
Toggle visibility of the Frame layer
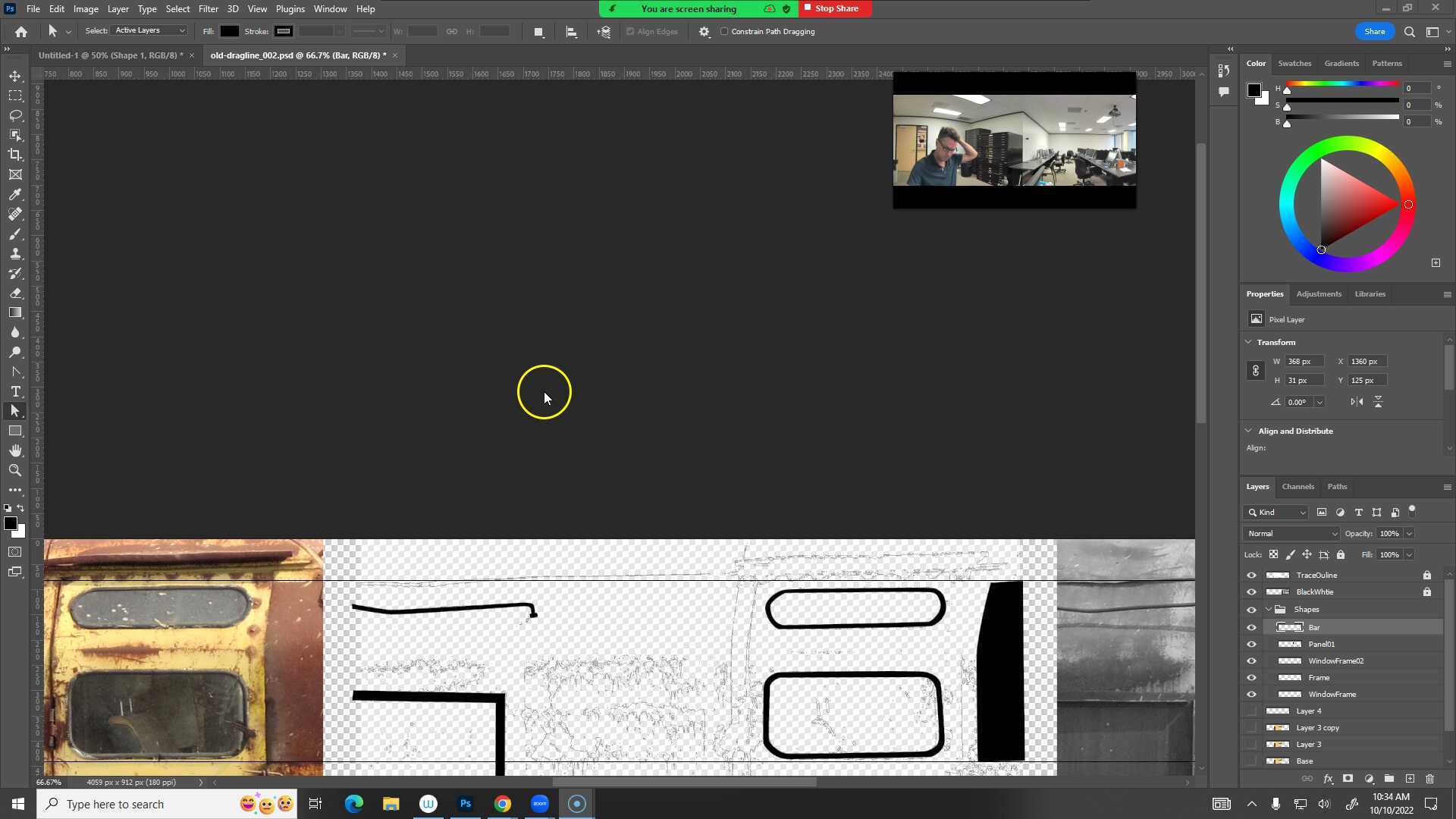click(x=1251, y=677)
